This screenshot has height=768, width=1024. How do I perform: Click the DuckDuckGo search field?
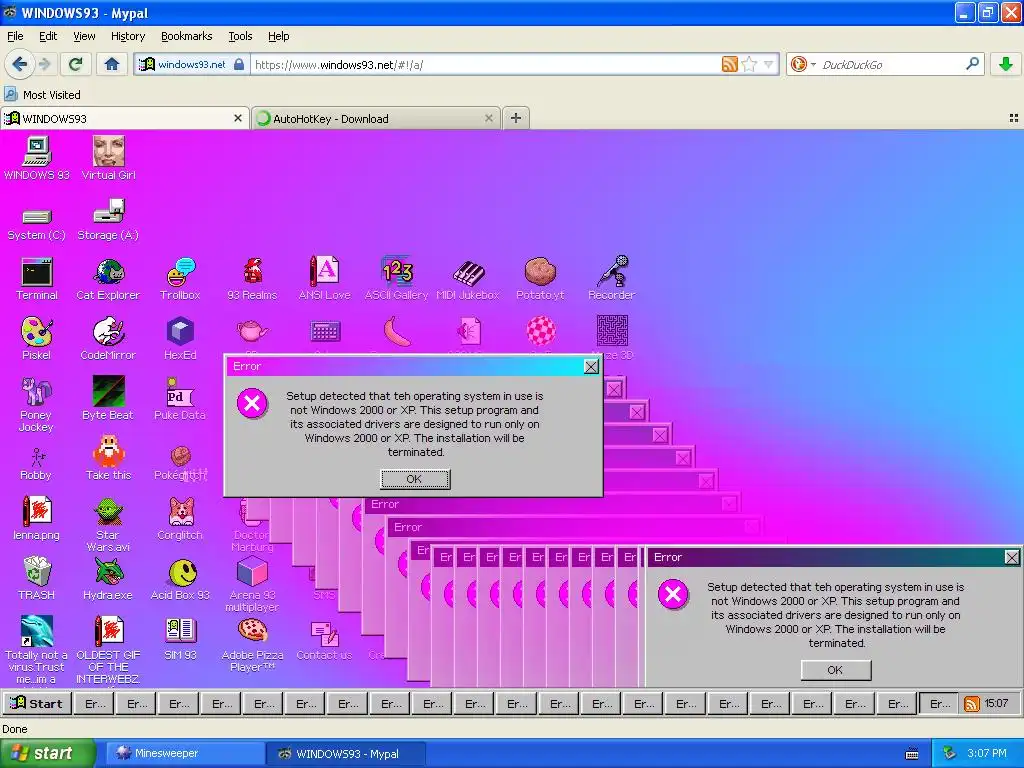pos(891,65)
